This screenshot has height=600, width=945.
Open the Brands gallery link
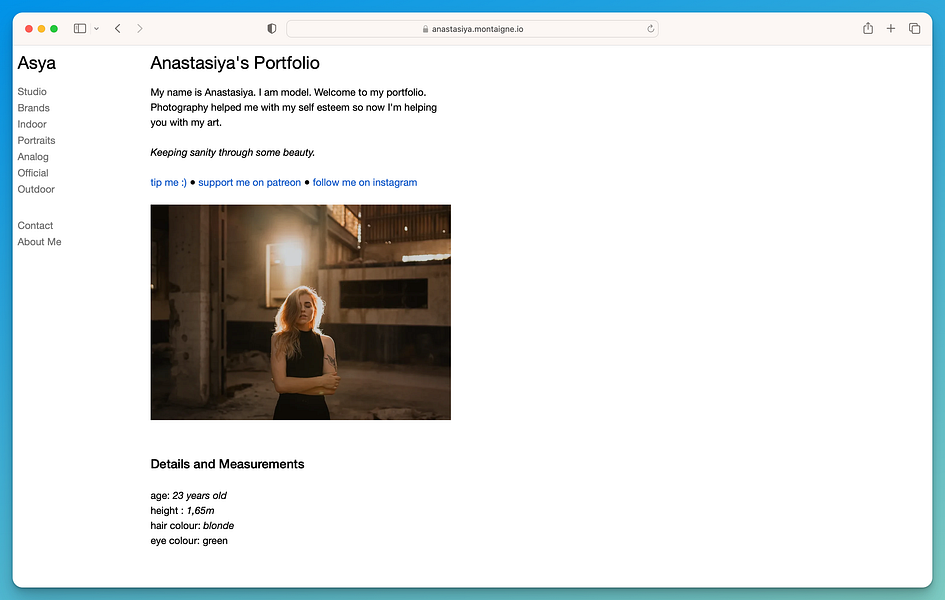pos(34,108)
